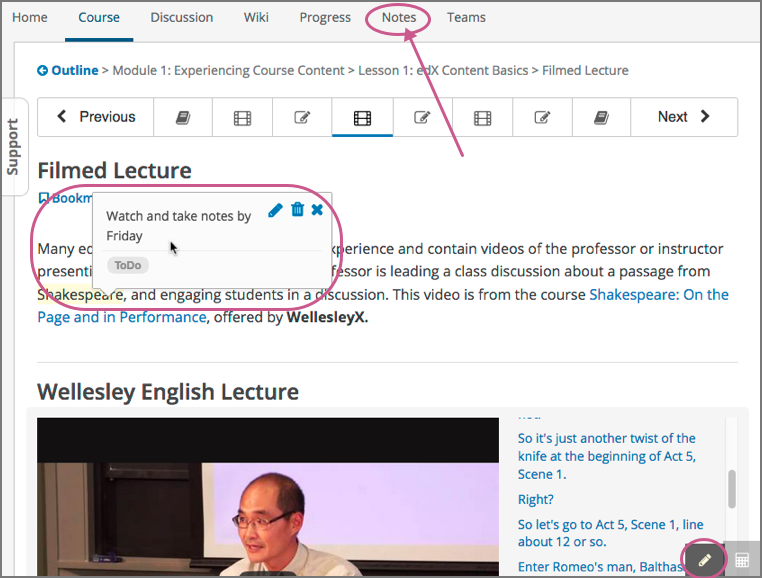Close the note popup with the X

(317, 210)
